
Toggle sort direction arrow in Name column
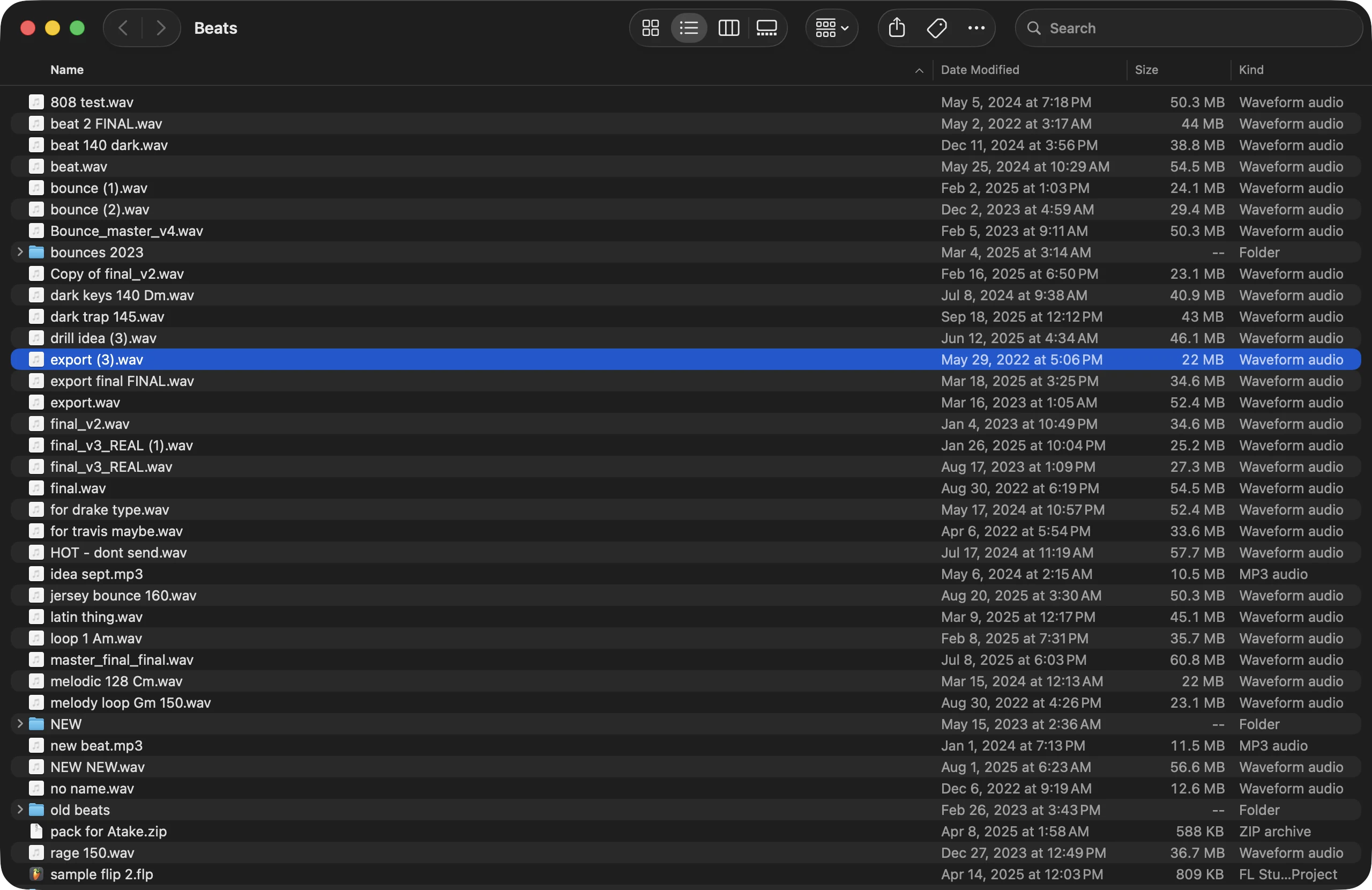click(x=919, y=70)
